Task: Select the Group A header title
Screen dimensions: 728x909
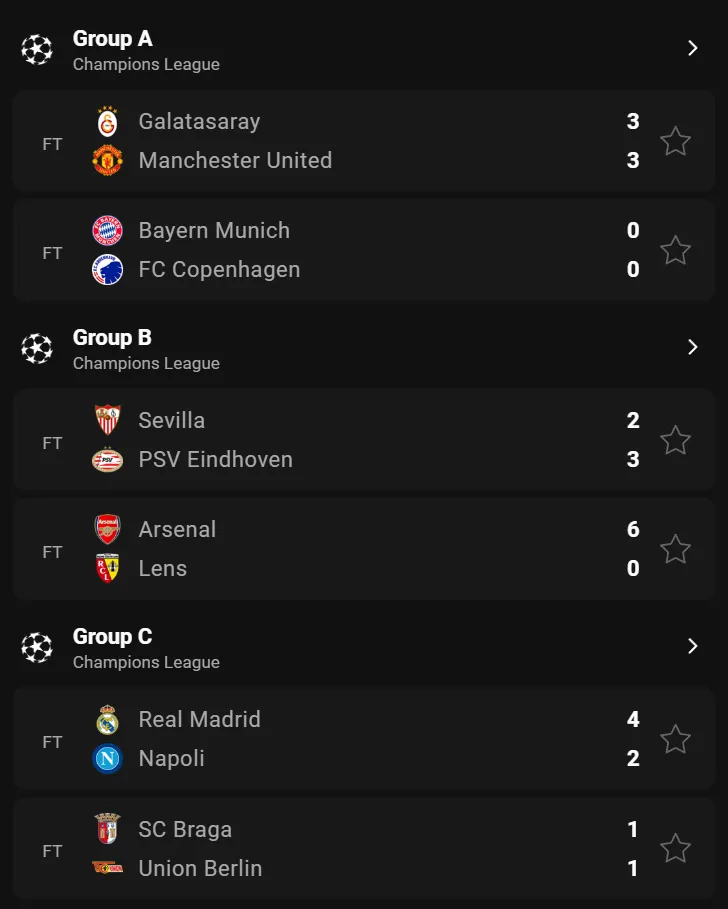Action: tap(112, 39)
